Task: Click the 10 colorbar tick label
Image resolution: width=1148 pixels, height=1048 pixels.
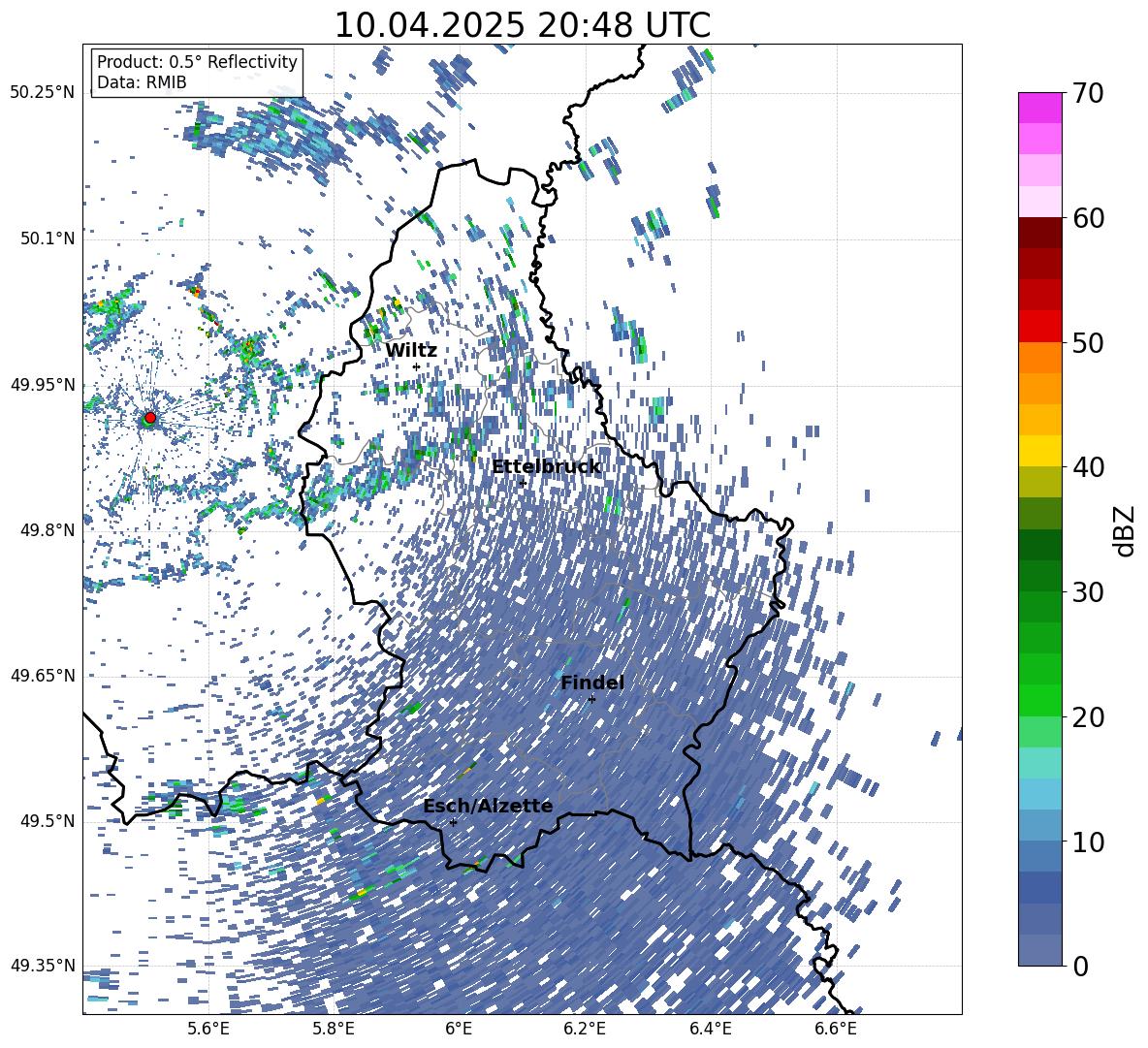Action: pos(1088,842)
